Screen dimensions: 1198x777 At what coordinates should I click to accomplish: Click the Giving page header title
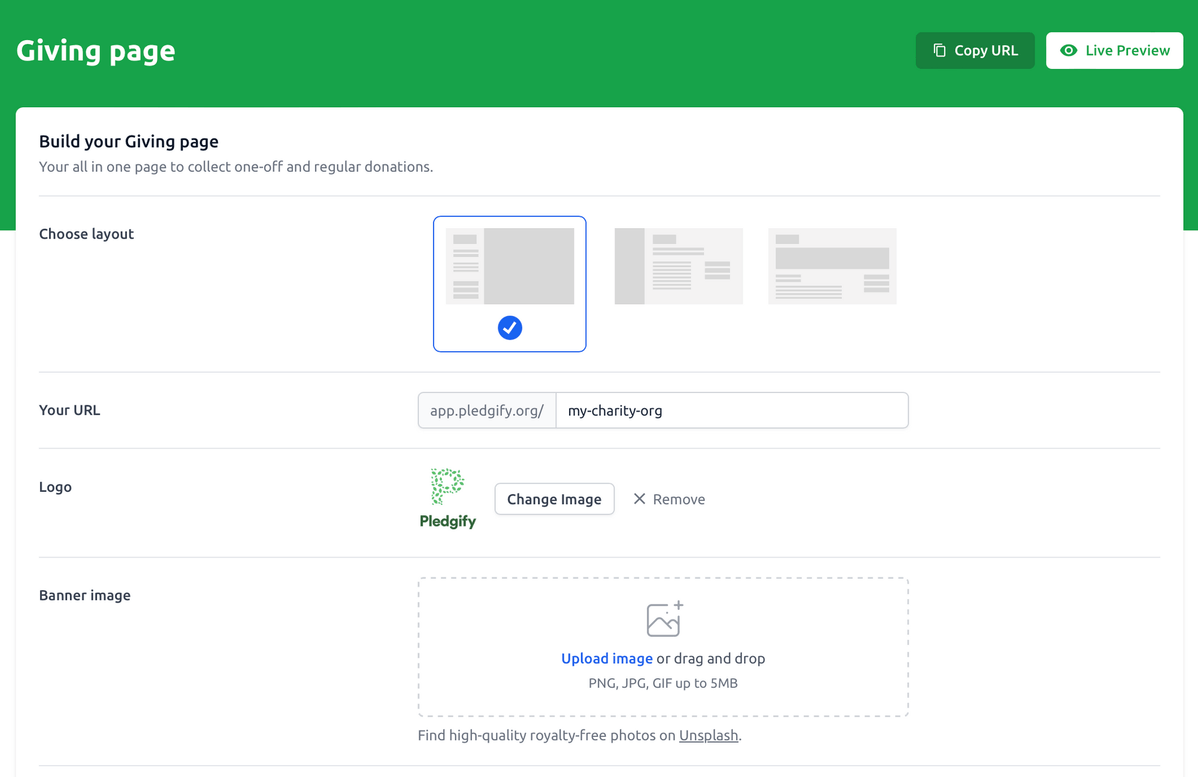[x=96, y=50]
